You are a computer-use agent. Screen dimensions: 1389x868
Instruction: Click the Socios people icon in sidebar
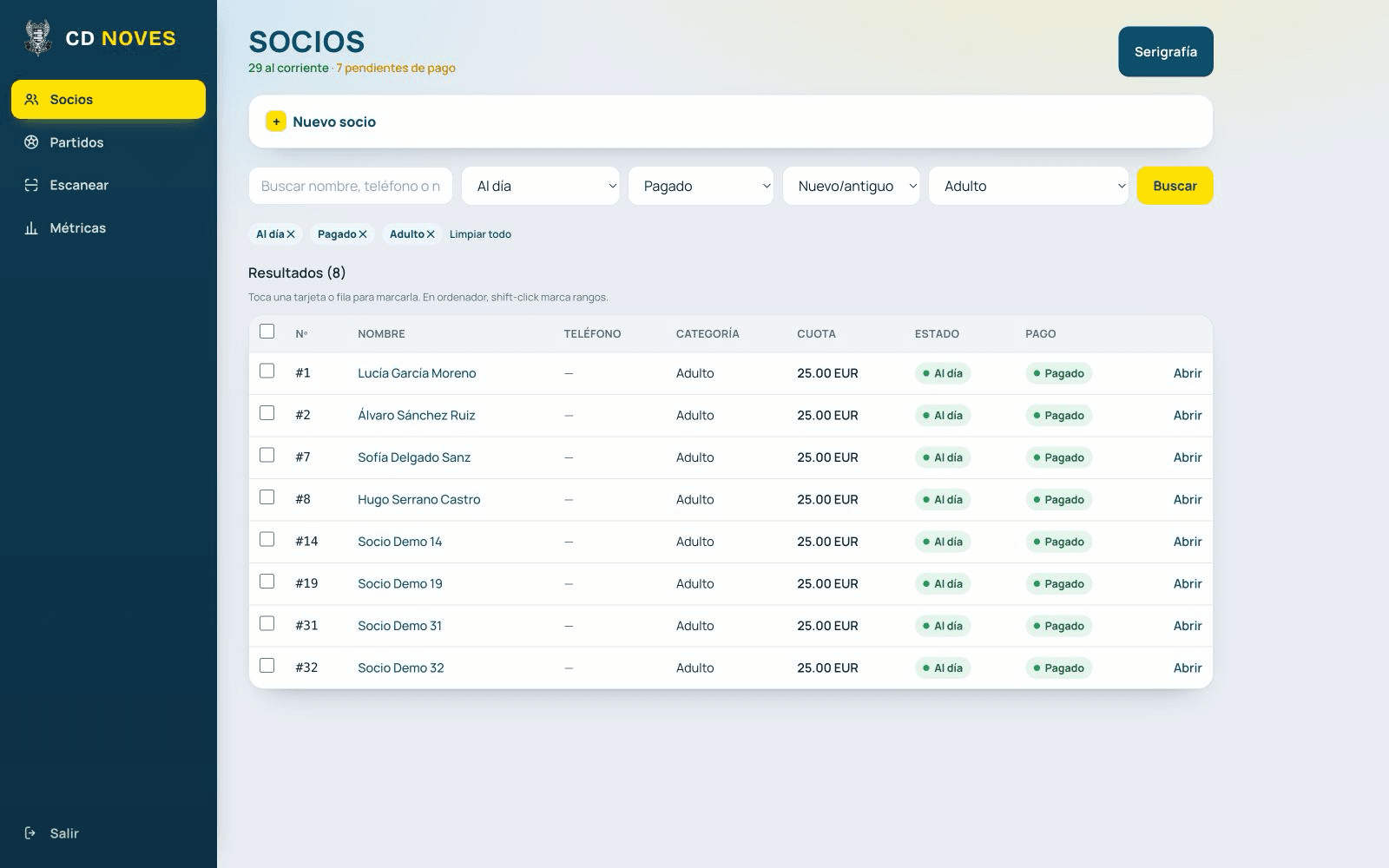31,100
